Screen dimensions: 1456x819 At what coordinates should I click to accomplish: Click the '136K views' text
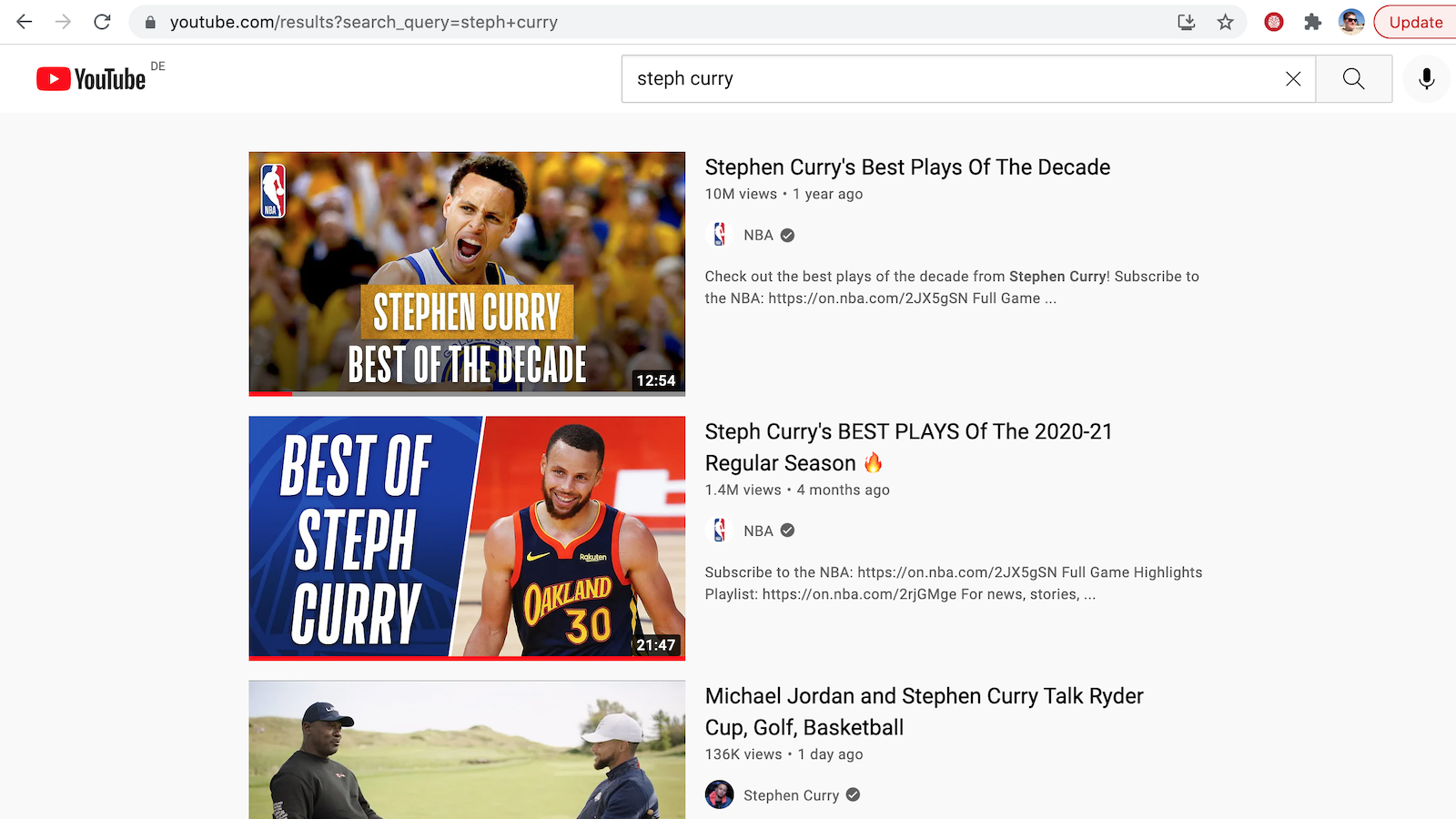click(x=743, y=754)
